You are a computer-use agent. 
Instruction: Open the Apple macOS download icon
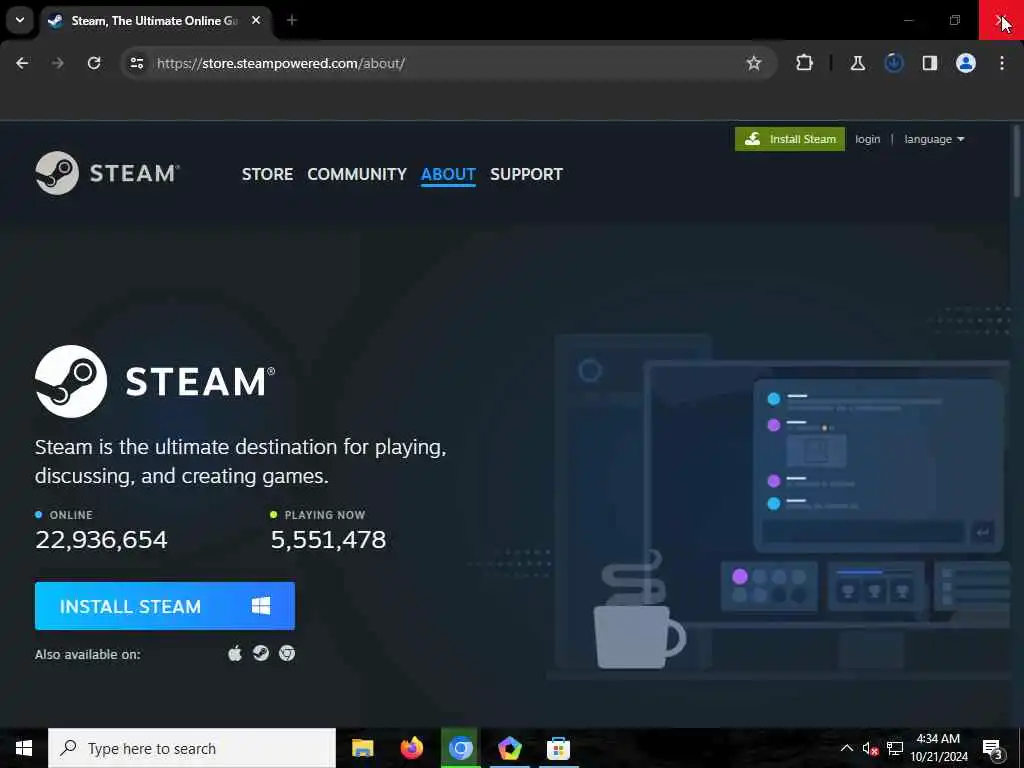(235, 654)
